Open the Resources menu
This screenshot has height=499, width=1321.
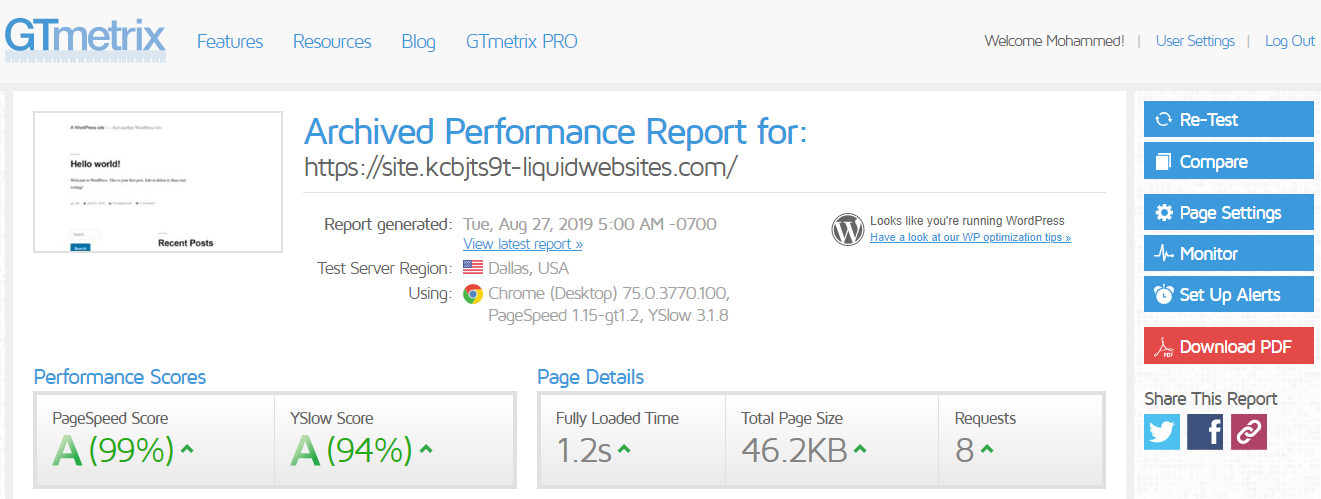332,41
